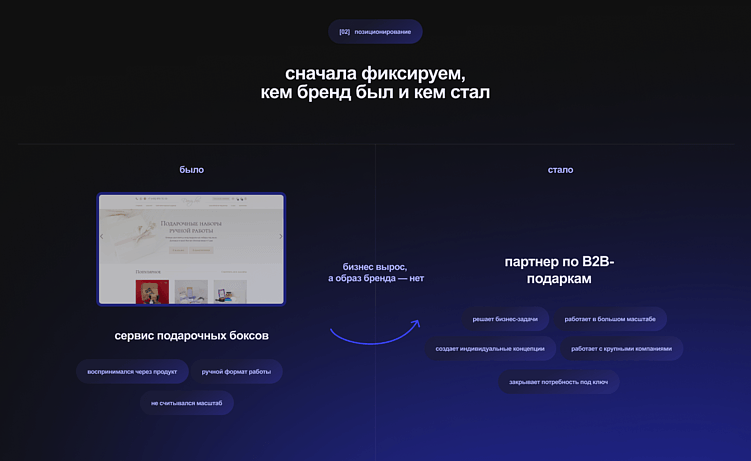
Task: Click the 'сервис подарочных боксов' heading
Action: coord(192,336)
